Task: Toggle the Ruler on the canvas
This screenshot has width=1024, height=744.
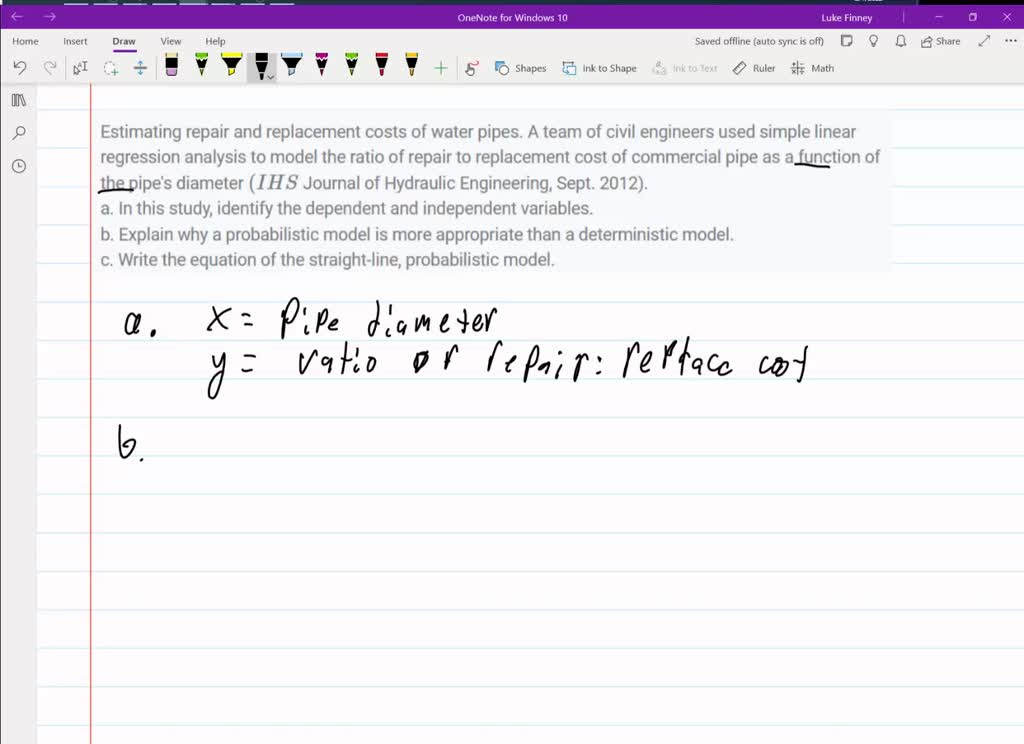Action: point(754,68)
